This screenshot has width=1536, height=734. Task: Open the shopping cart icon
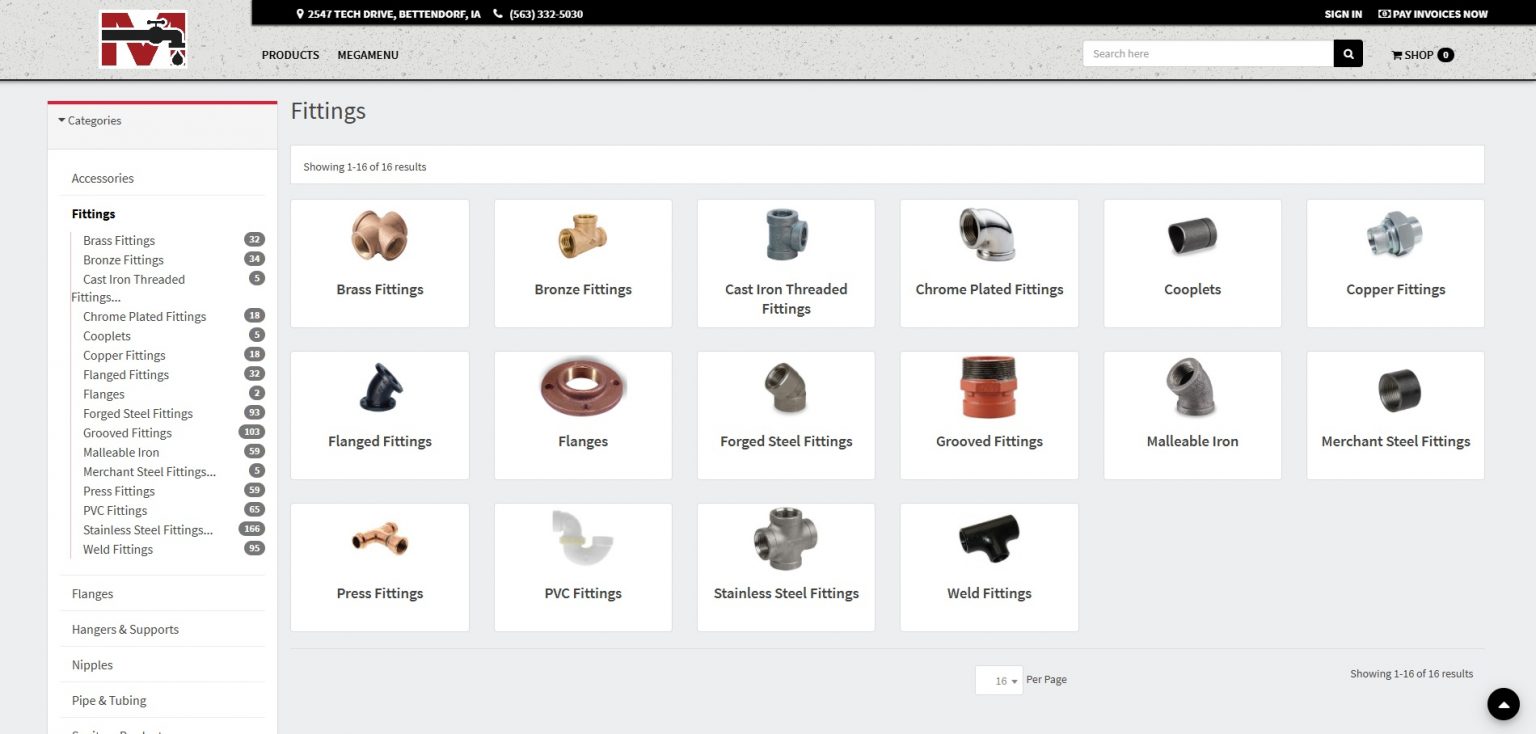tap(1397, 55)
